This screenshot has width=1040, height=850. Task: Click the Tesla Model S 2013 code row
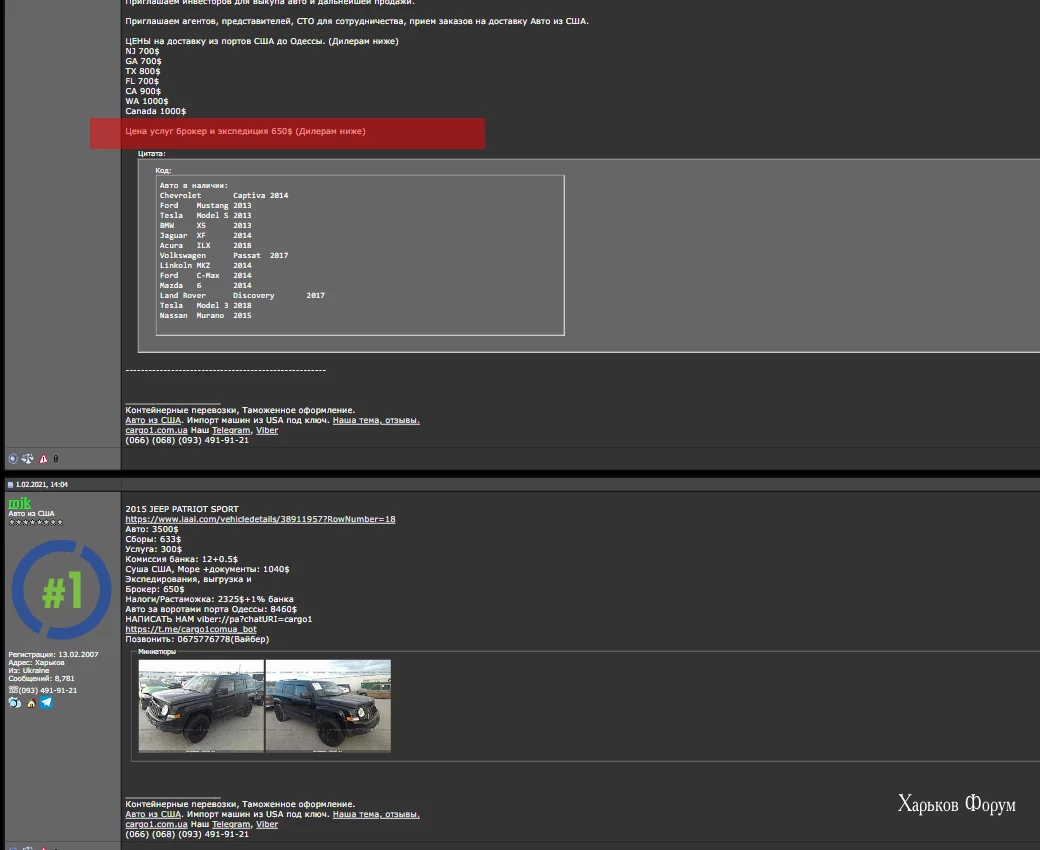(x=206, y=215)
